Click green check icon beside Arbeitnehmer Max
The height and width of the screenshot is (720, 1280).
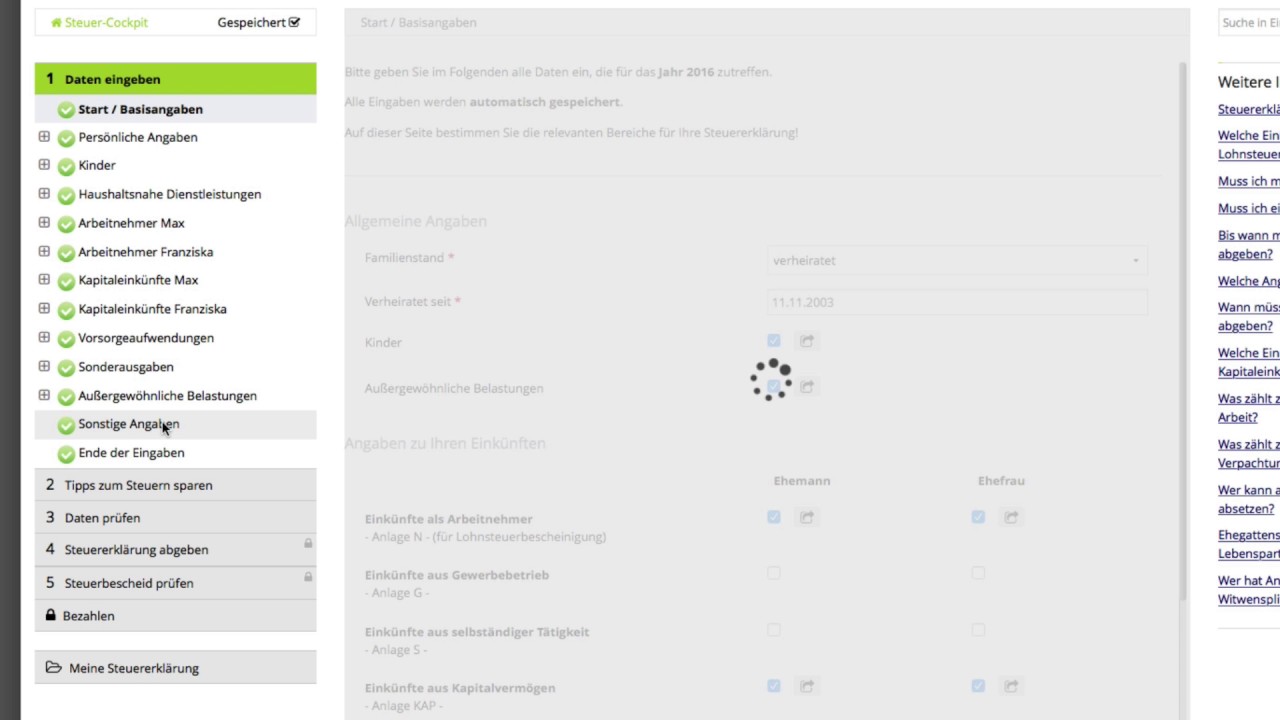pyautogui.click(x=66, y=224)
